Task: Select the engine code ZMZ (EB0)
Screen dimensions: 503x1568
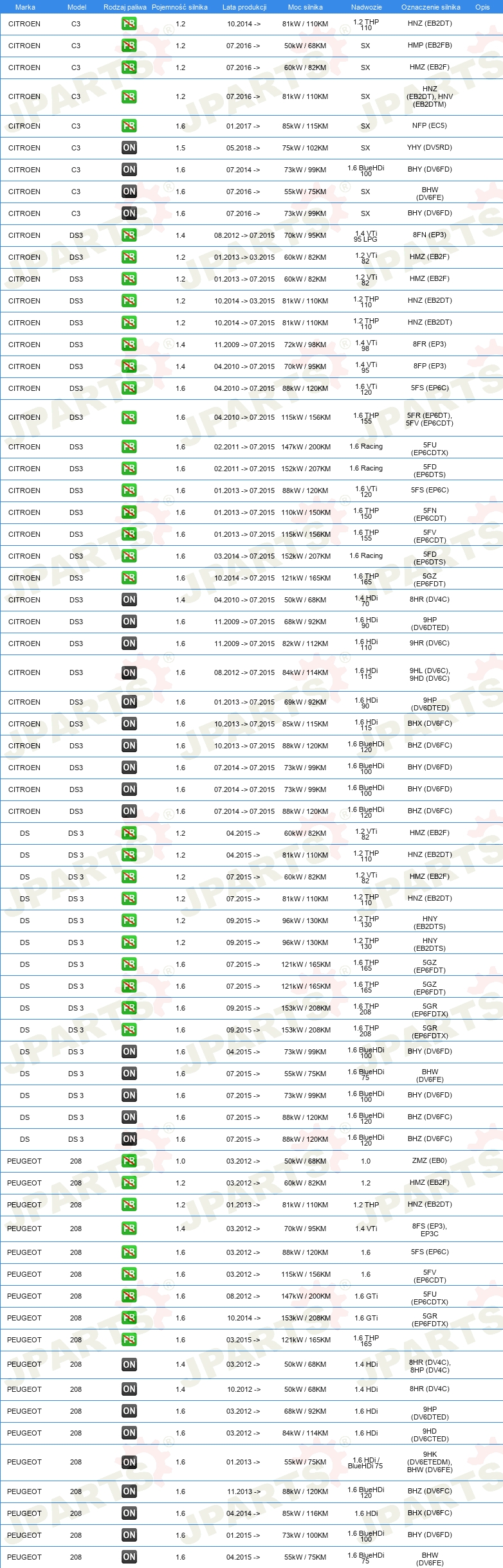Action: [430, 1160]
